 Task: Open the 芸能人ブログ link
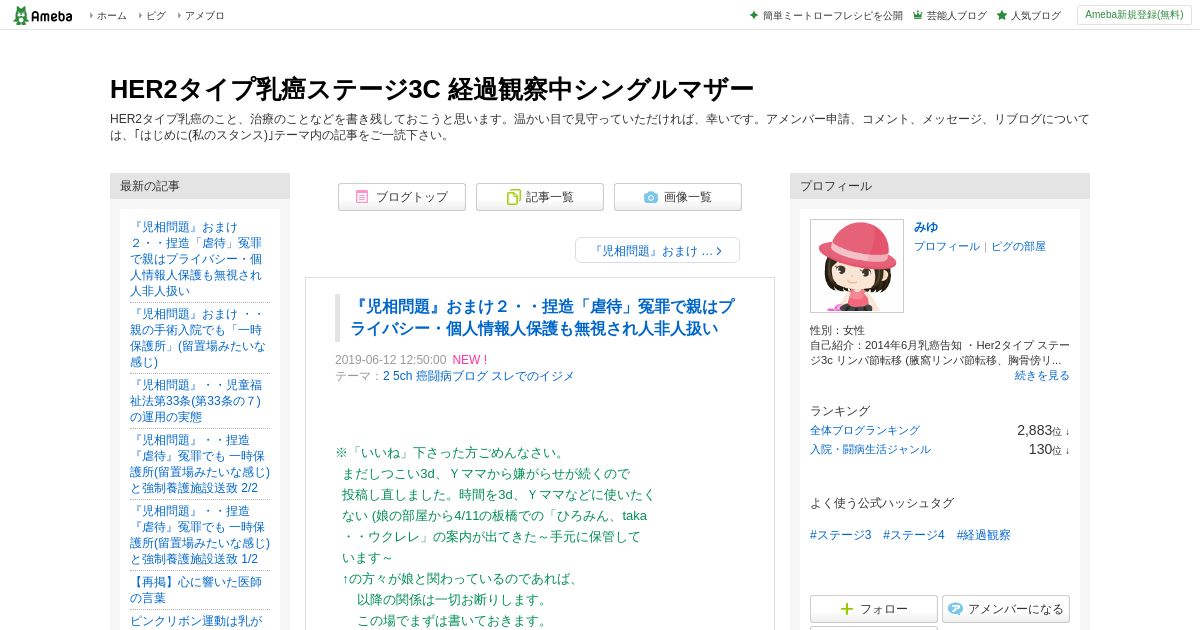(x=956, y=15)
